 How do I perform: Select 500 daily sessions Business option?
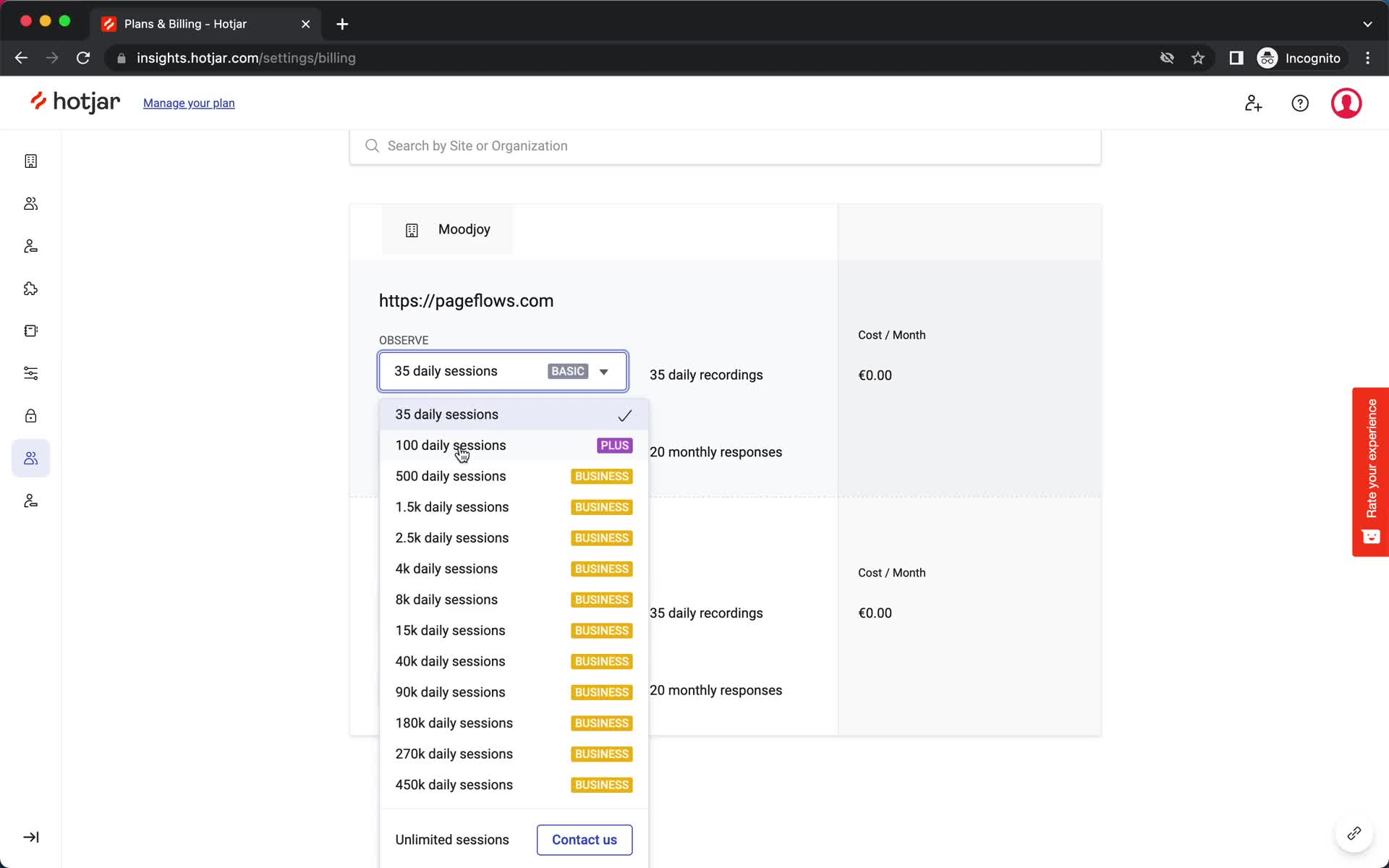(514, 476)
